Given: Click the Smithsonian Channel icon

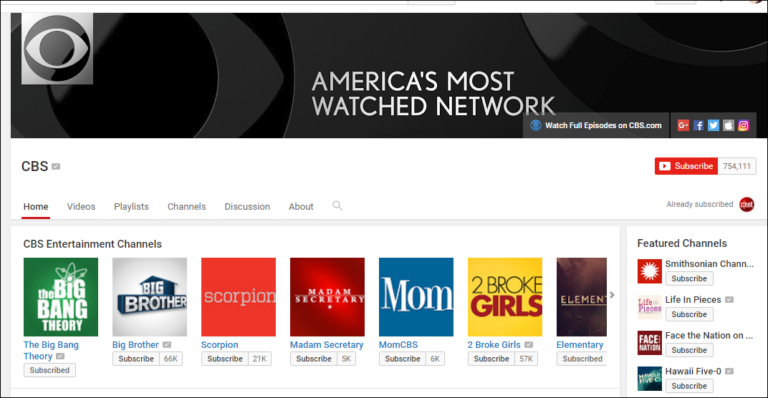Looking at the screenshot, I should point(649,271).
